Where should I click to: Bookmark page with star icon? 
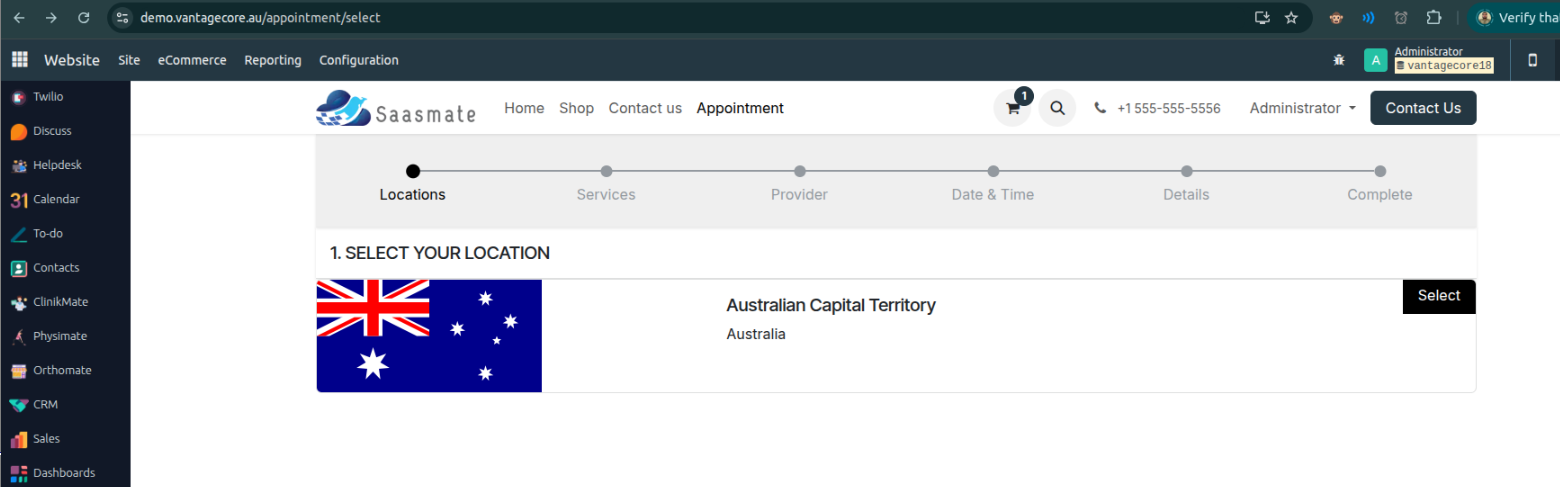[1291, 17]
